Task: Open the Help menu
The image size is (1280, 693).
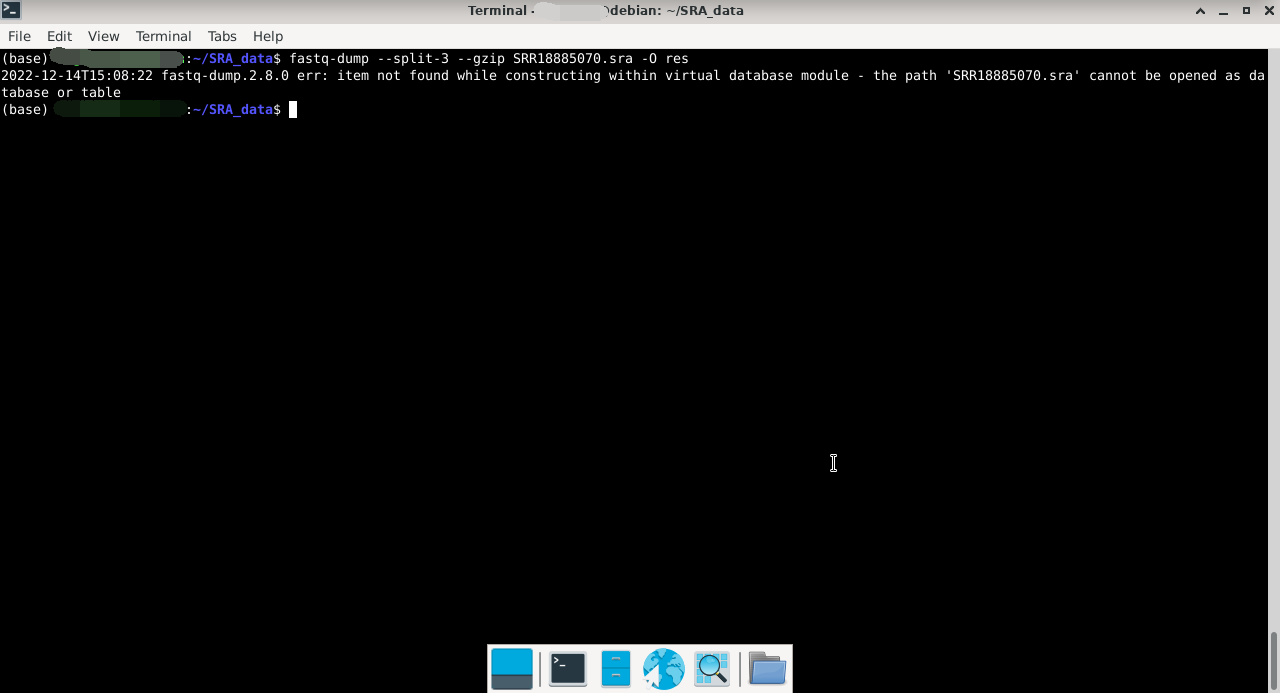Action: (x=267, y=36)
